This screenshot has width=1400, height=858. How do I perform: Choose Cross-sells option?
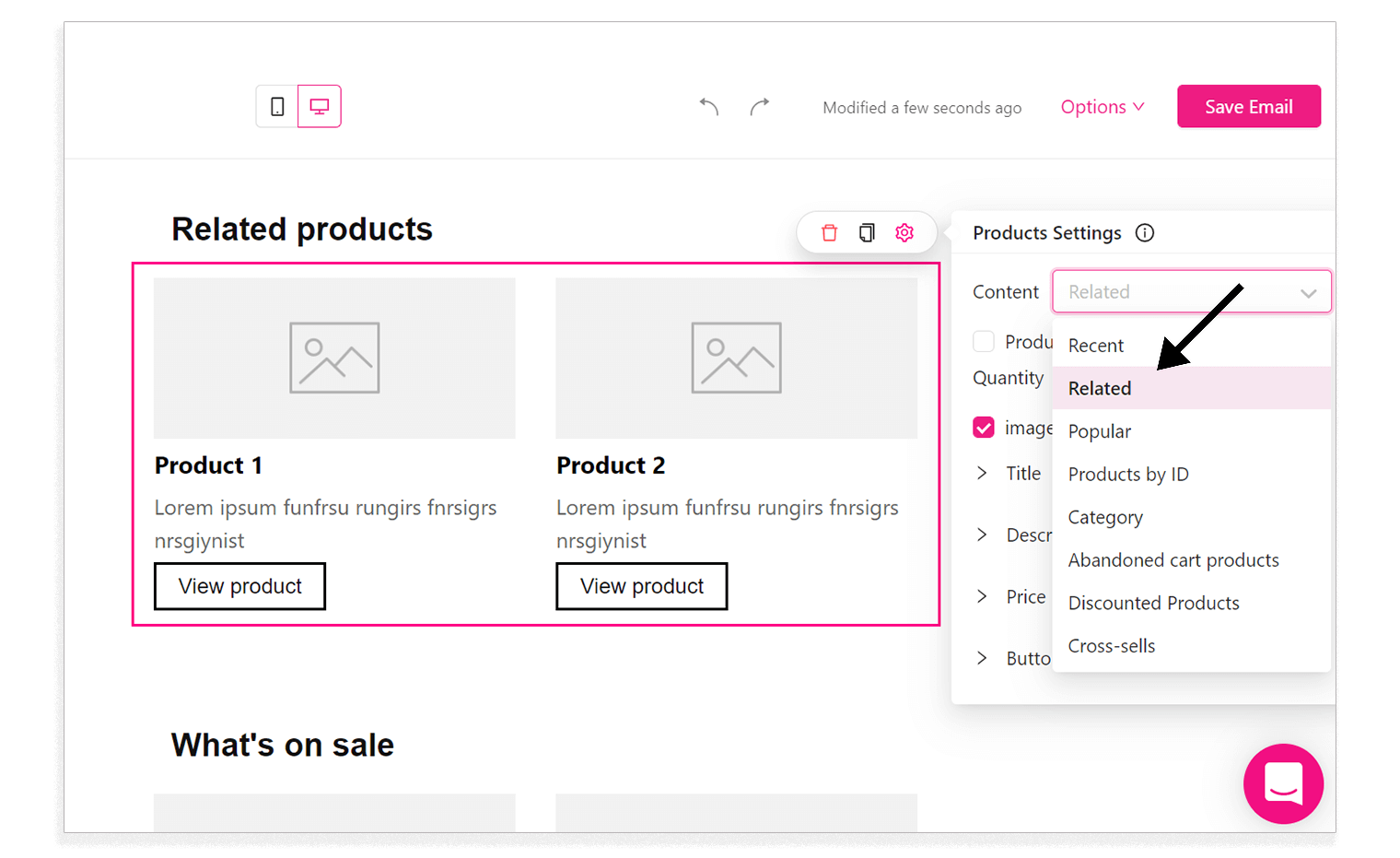click(x=1192, y=646)
